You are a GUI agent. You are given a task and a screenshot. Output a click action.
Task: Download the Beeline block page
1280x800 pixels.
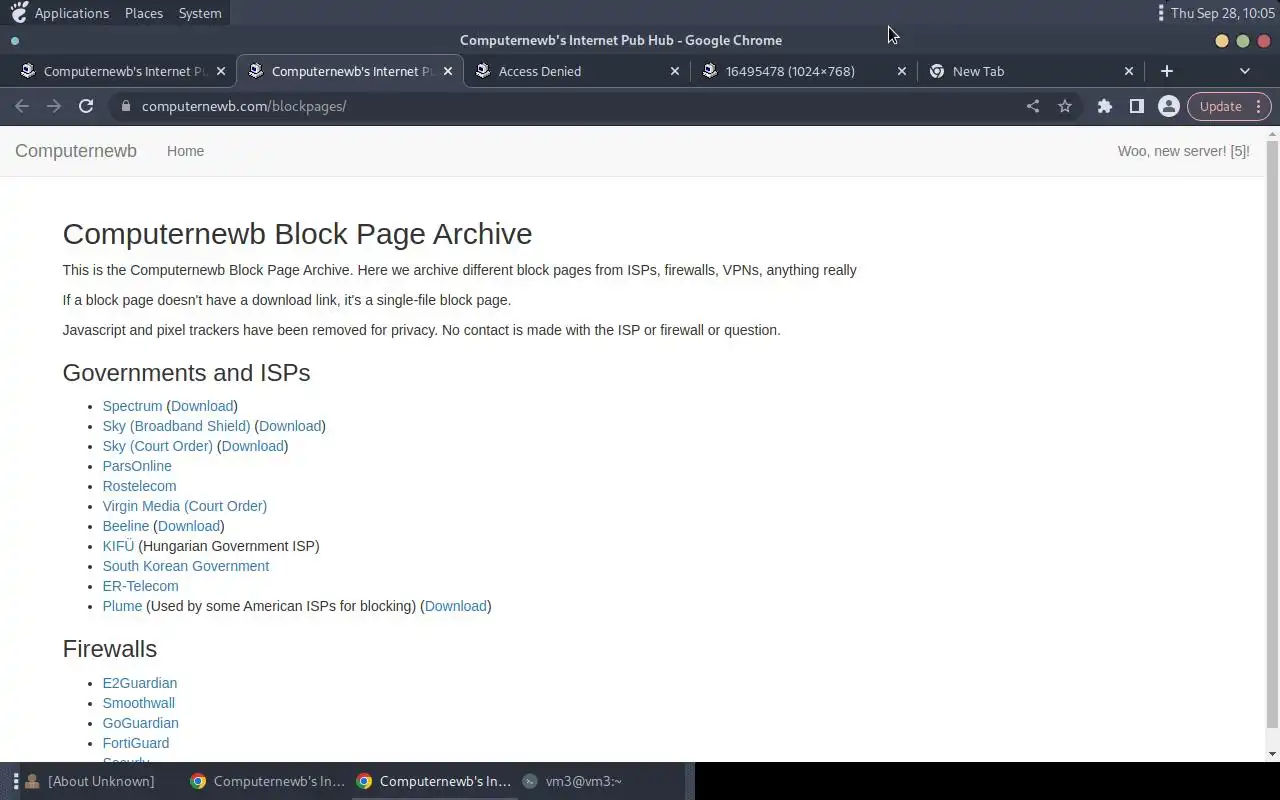click(x=189, y=526)
